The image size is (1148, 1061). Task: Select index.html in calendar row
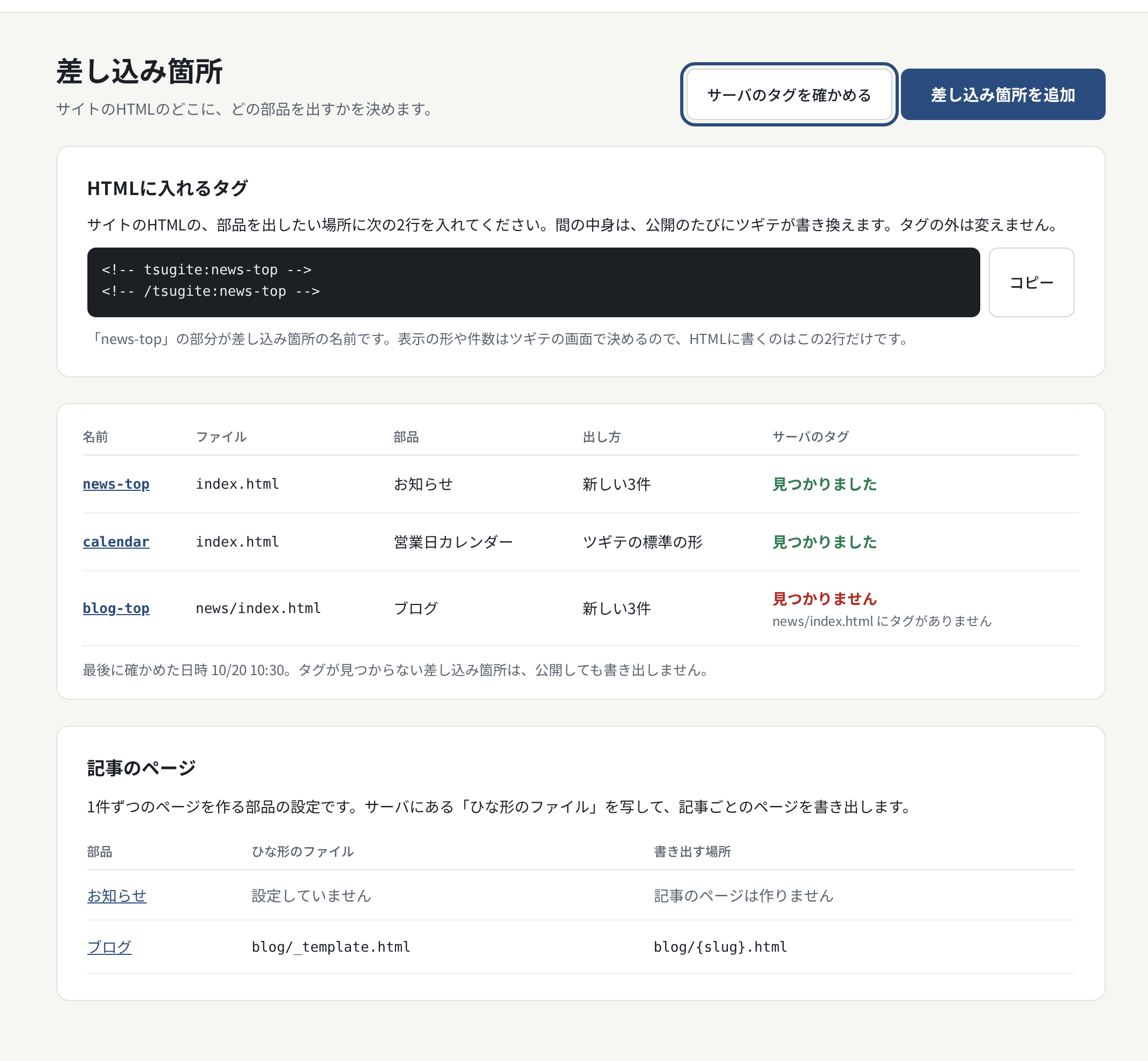pos(237,542)
